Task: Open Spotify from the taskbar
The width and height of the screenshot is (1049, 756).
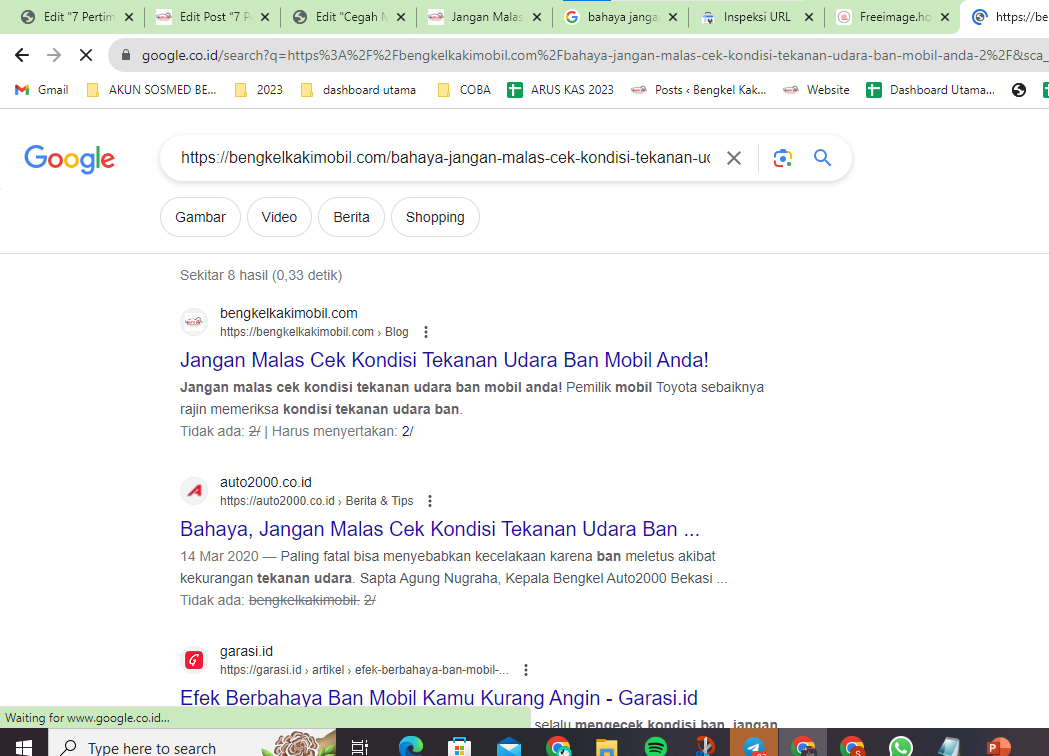Action: [x=656, y=747]
